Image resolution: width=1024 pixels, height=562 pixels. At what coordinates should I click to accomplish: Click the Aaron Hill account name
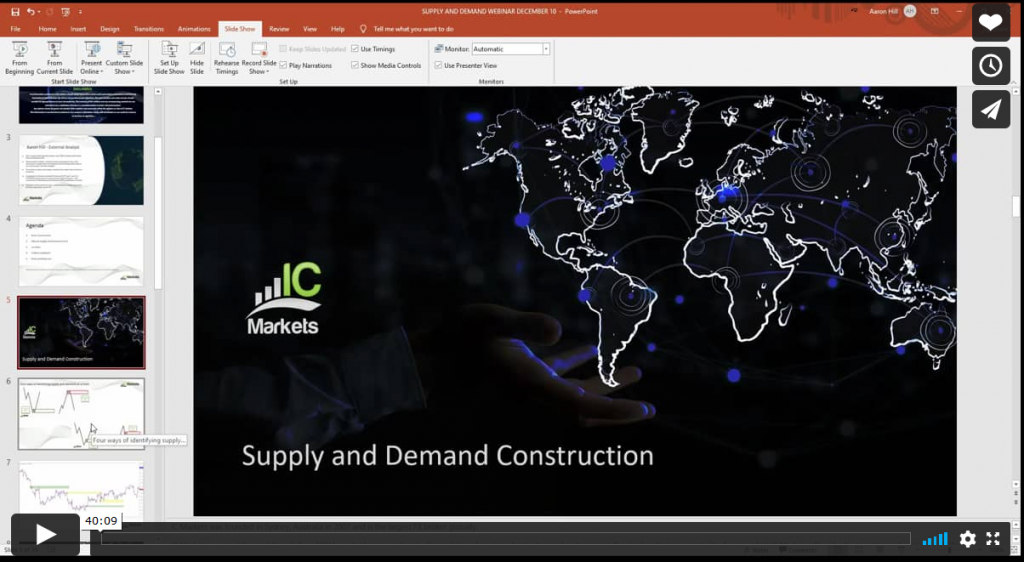[x=884, y=11]
